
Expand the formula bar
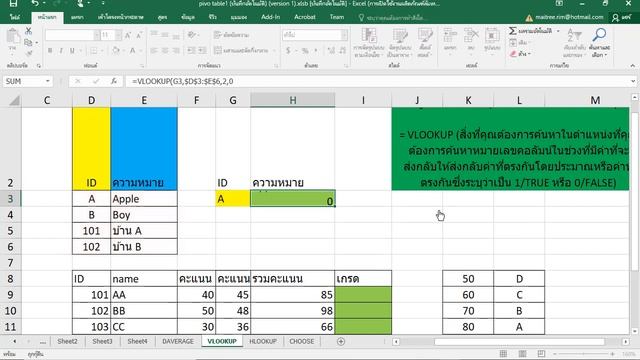click(633, 81)
